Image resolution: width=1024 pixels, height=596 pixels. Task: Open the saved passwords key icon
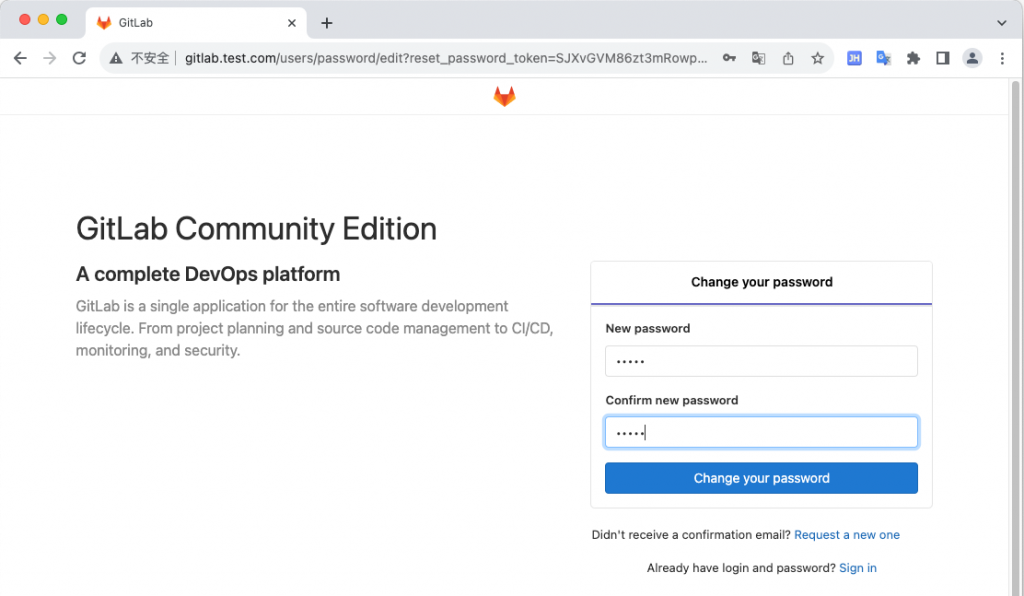click(x=730, y=58)
